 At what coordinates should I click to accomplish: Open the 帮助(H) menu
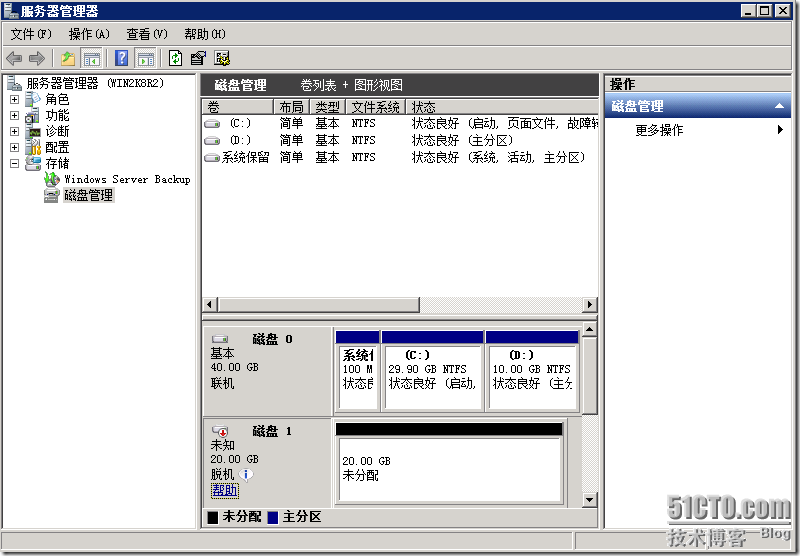(x=205, y=34)
